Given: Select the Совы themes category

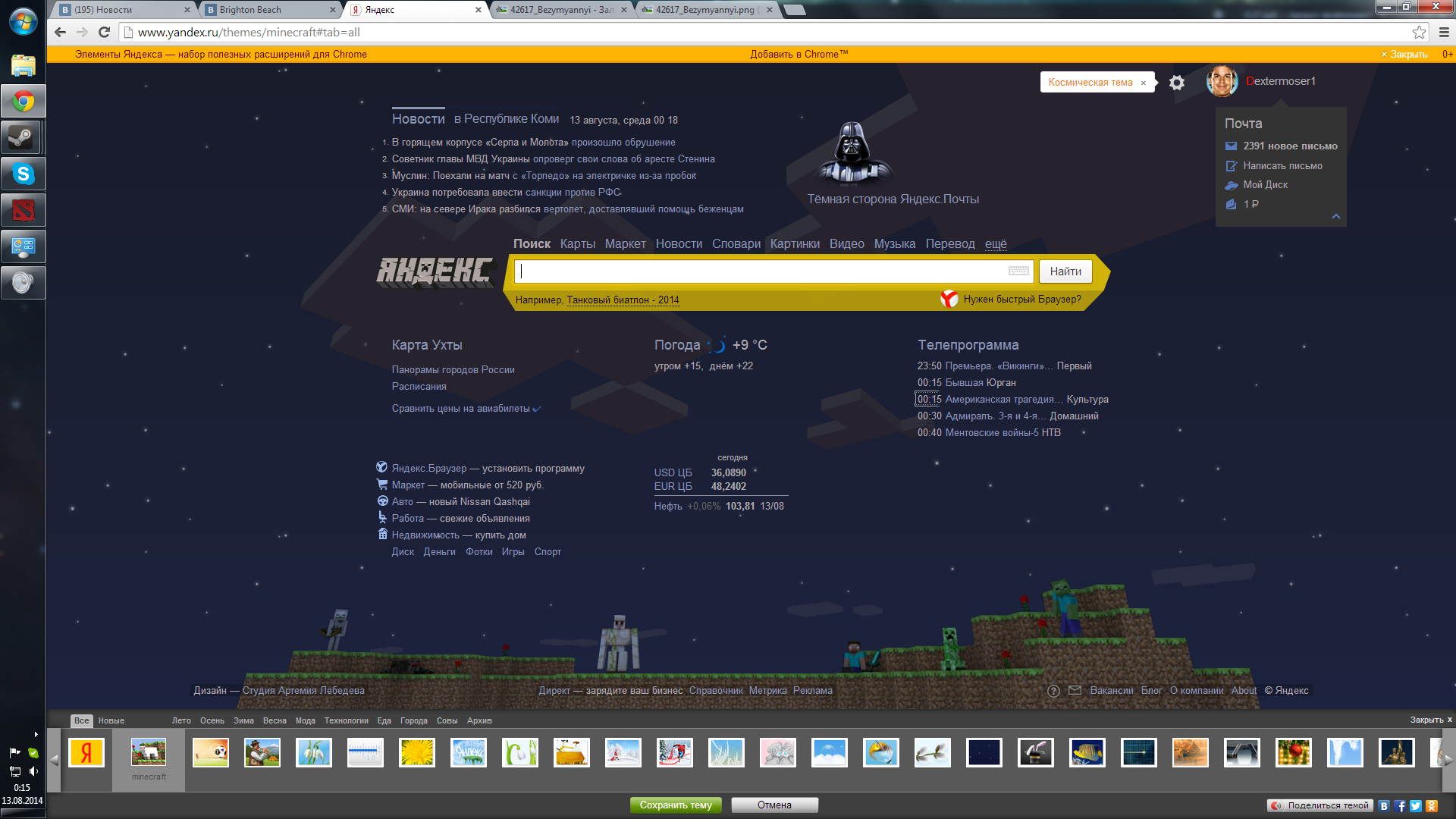Looking at the screenshot, I should click(447, 720).
